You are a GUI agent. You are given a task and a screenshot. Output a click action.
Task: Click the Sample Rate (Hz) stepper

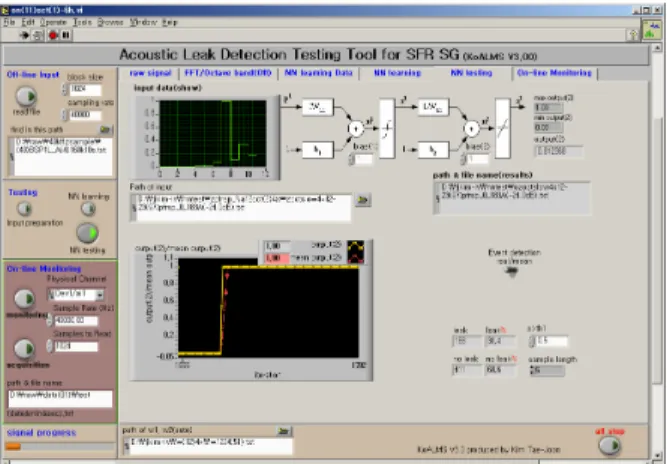(x=50, y=320)
